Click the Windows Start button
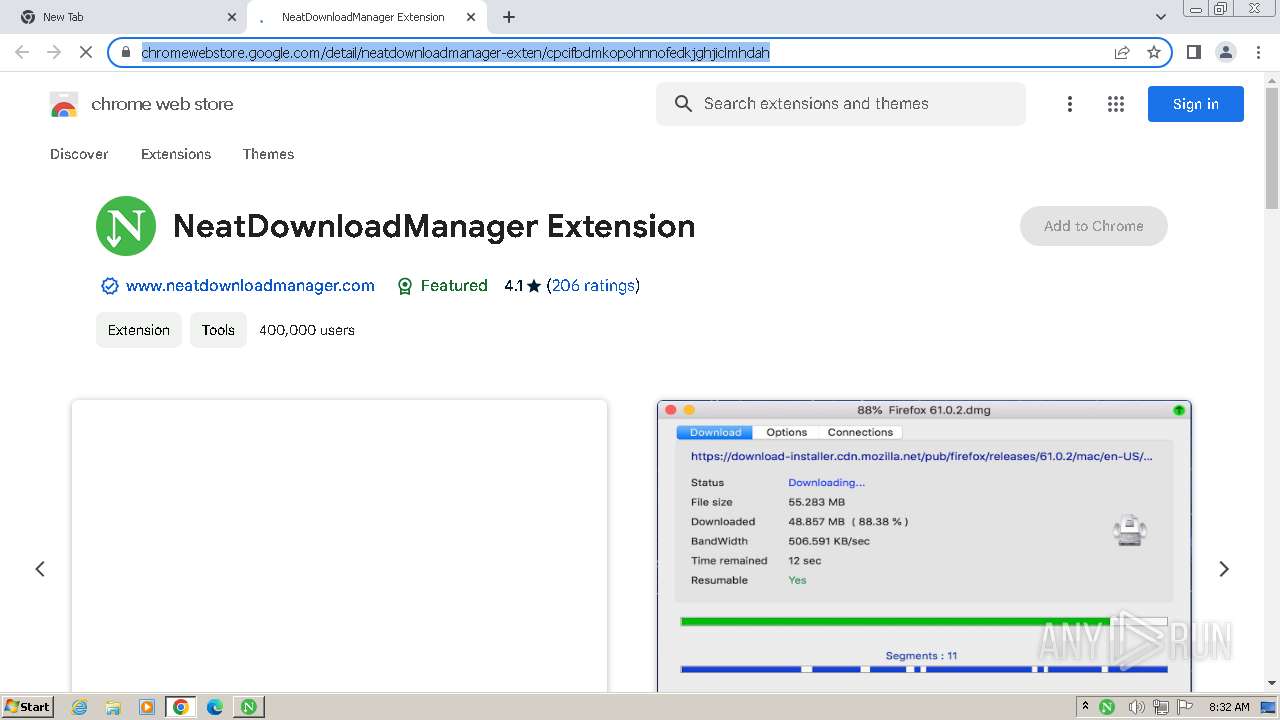The width and height of the screenshot is (1280, 720). pyautogui.click(x=28, y=707)
